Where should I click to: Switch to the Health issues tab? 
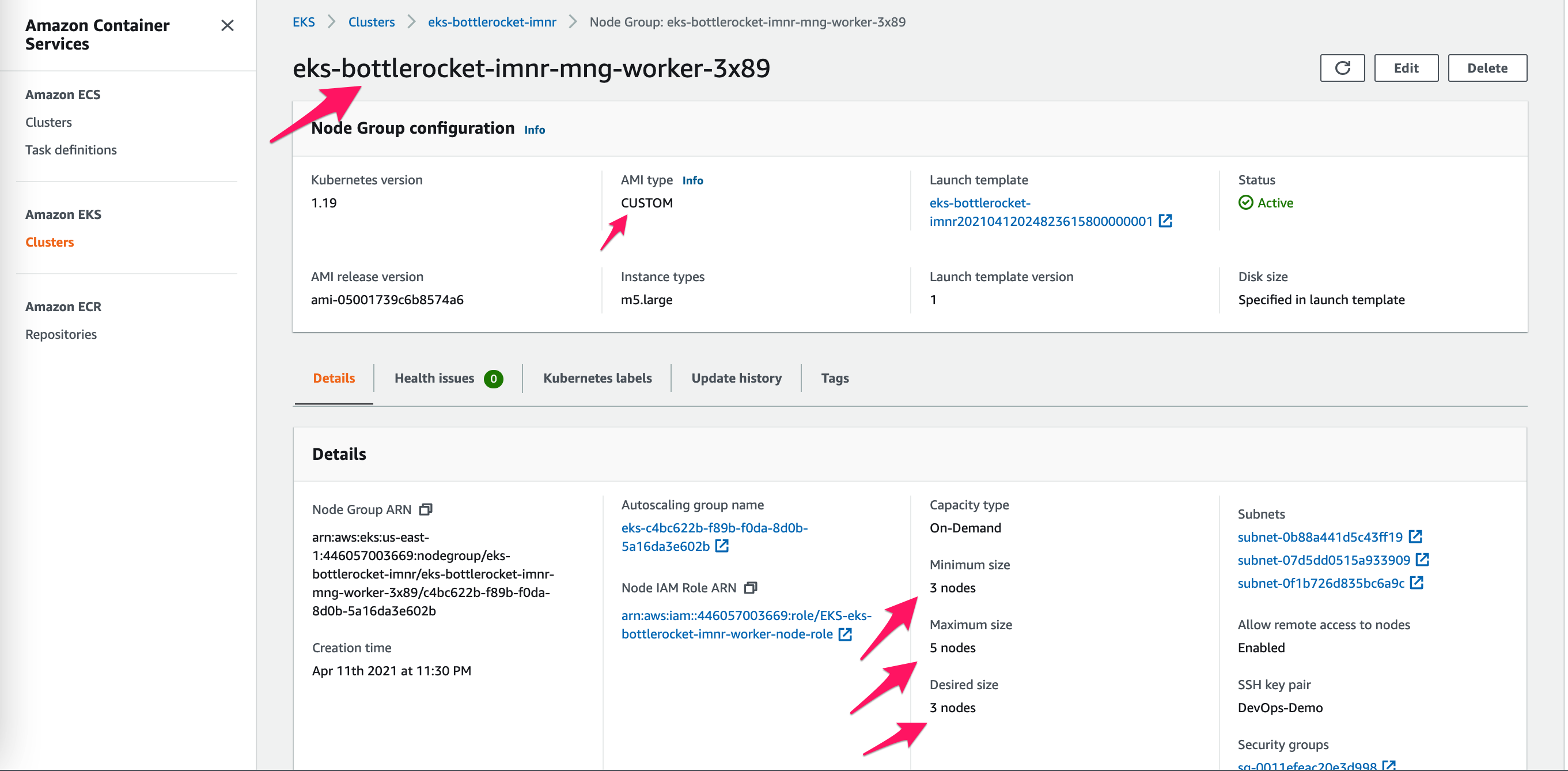click(x=448, y=378)
